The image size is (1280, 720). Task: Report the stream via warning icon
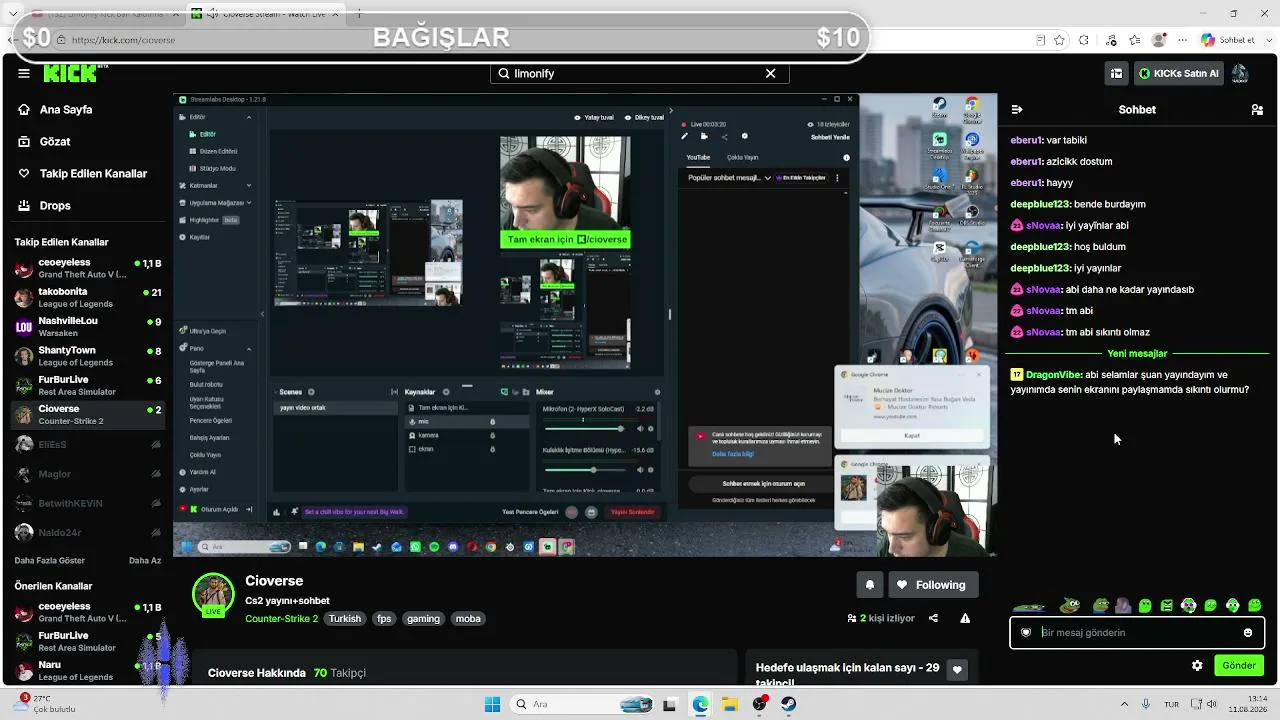click(x=965, y=619)
